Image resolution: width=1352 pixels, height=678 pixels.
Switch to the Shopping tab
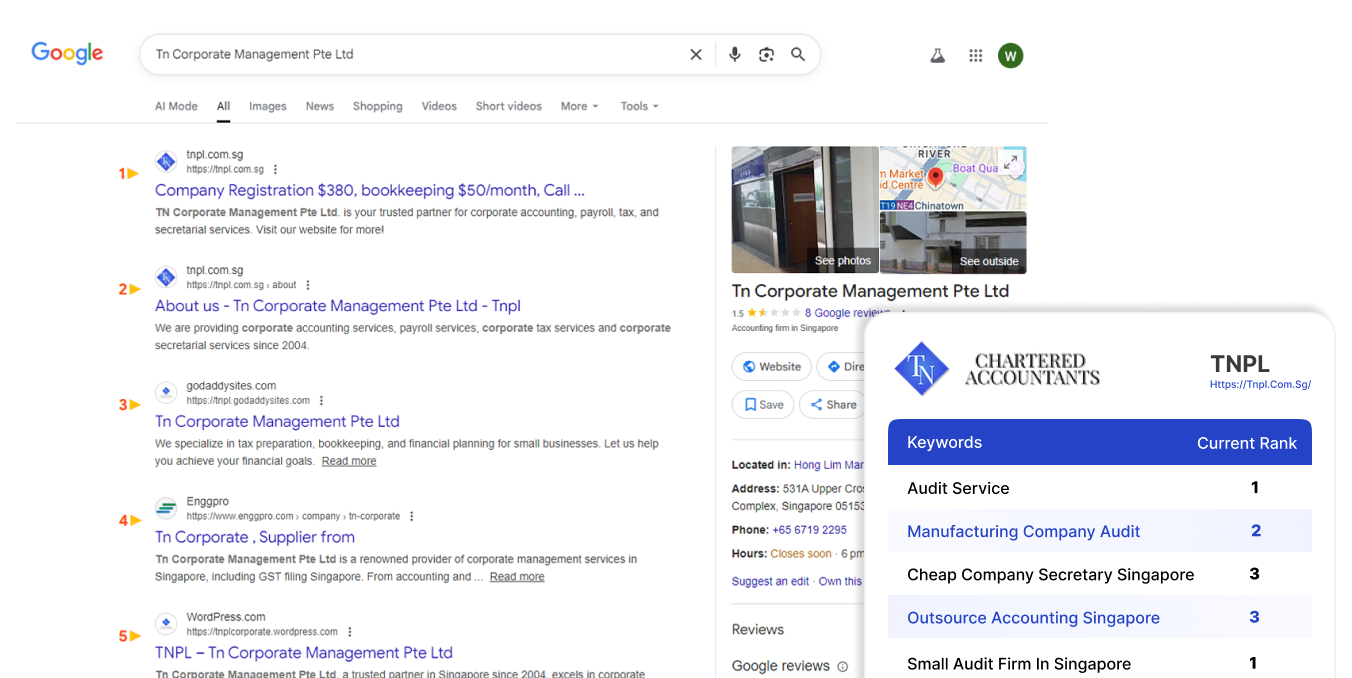[x=378, y=106]
